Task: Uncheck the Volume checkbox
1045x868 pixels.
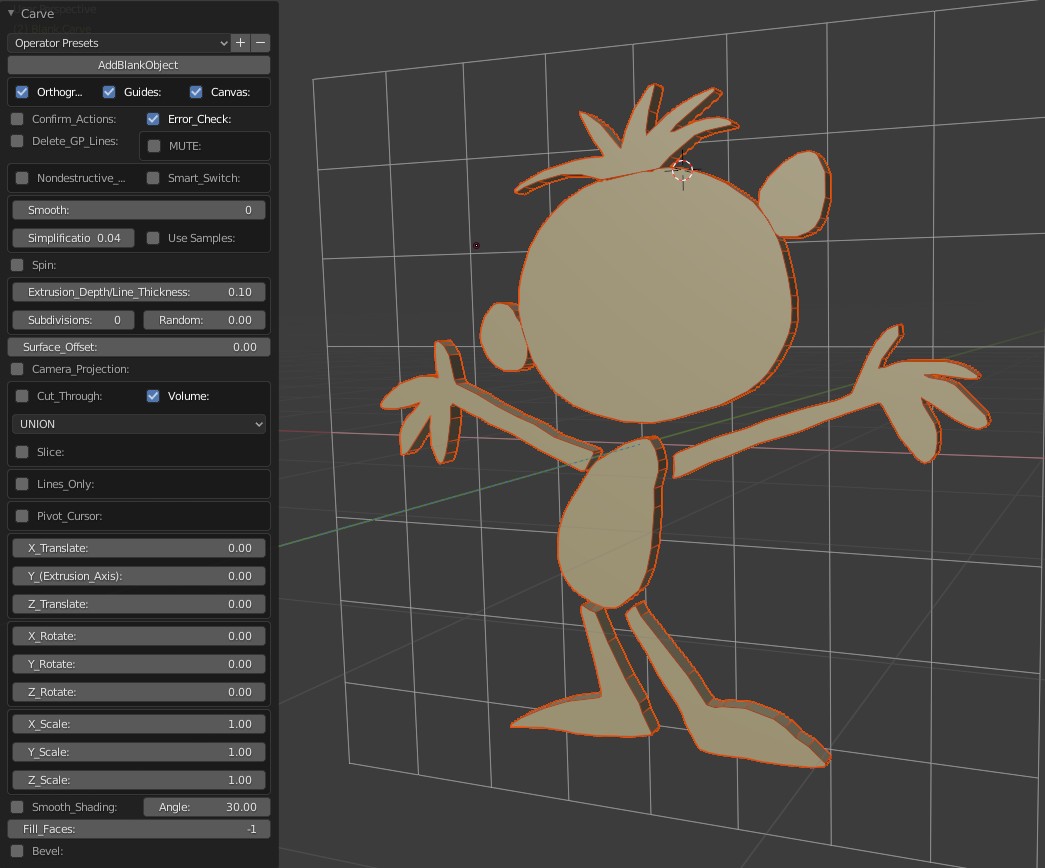Action: (153, 396)
